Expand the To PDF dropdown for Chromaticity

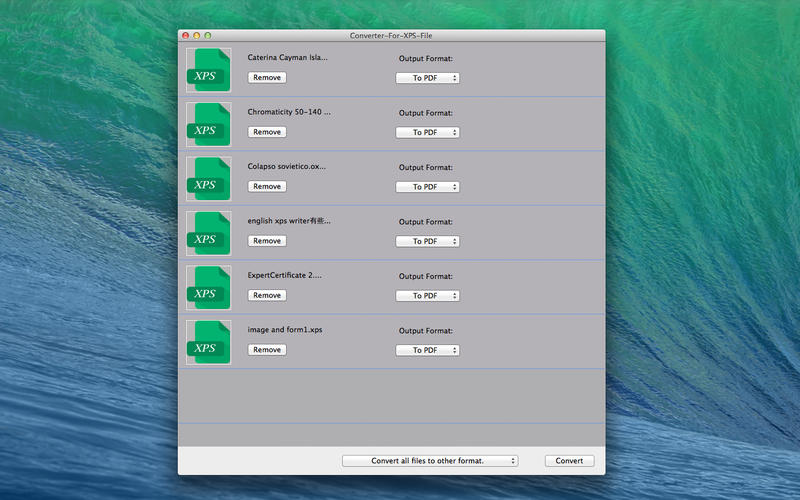pyautogui.click(x=427, y=132)
